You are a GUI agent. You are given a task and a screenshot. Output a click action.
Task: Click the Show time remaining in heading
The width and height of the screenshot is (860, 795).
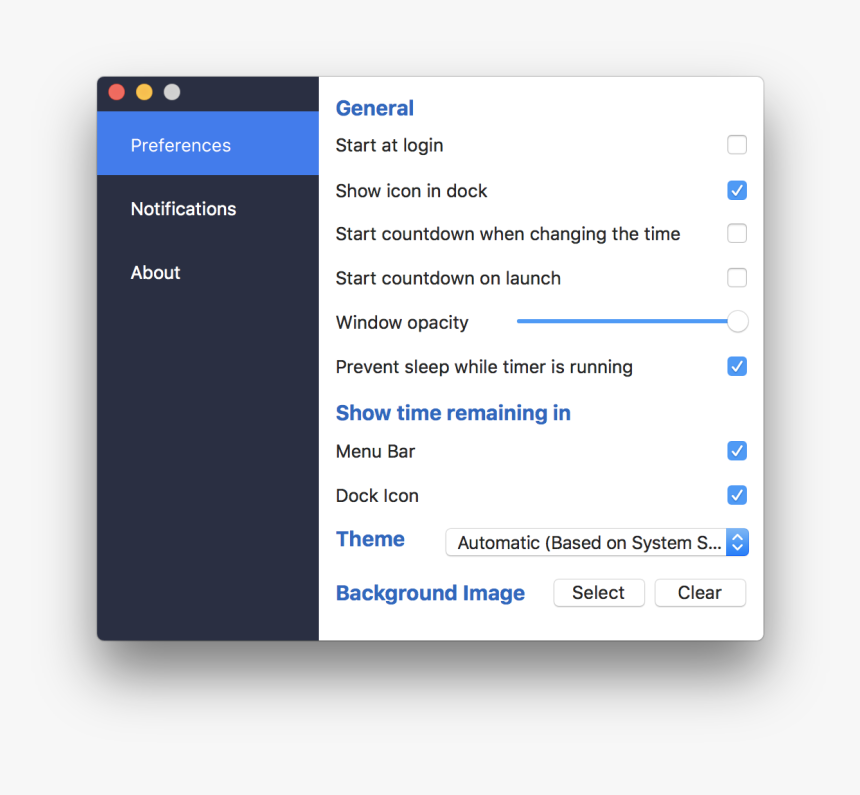point(453,413)
